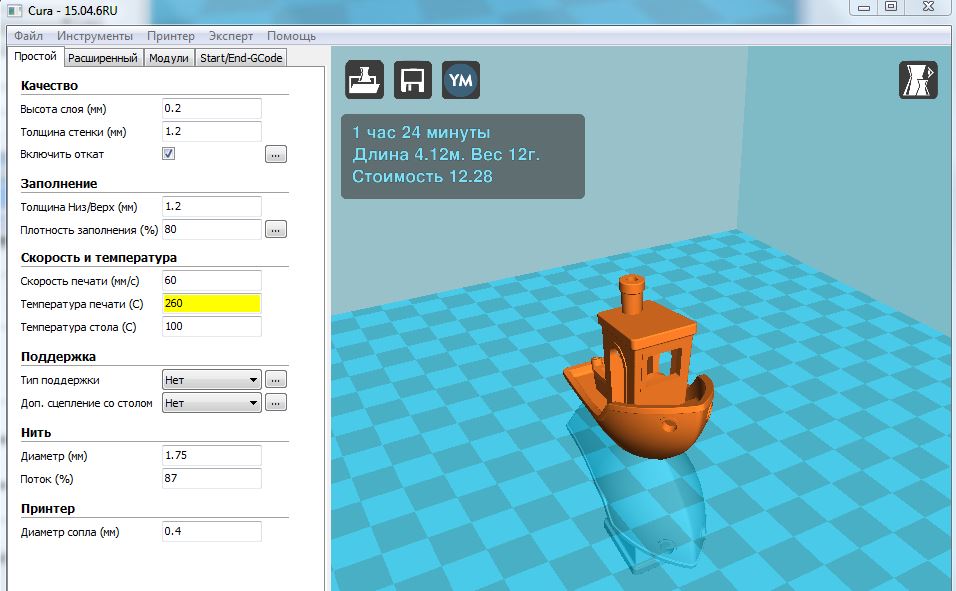Open fill density ellipsis settings button
Viewport: 956px width, 591px height.
tap(276, 230)
